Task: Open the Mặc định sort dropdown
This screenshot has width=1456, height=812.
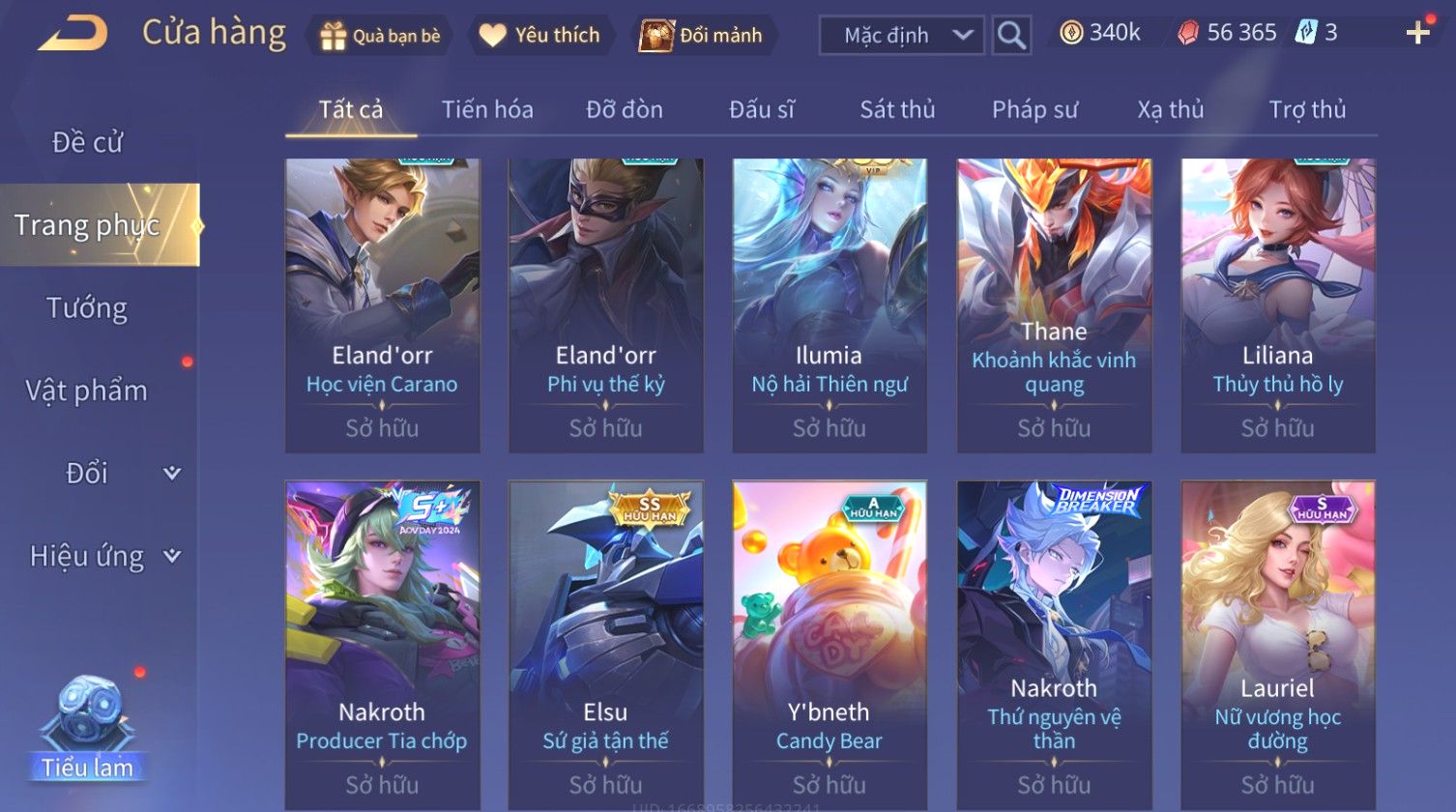Action: [x=901, y=35]
